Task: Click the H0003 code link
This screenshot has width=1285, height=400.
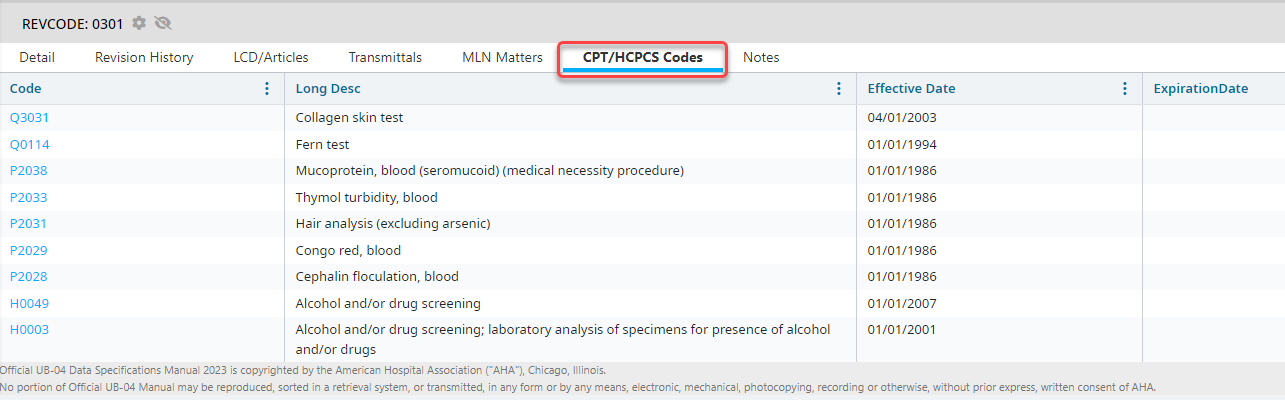Action: point(29,330)
